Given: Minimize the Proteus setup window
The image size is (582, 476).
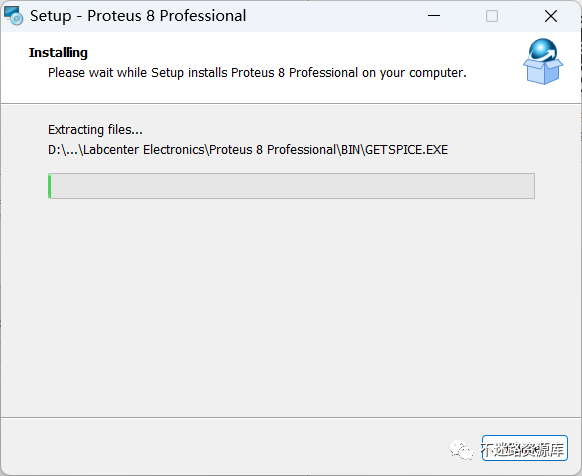Looking at the screenshot, I should pyautogui.click(x=434, y=16).
